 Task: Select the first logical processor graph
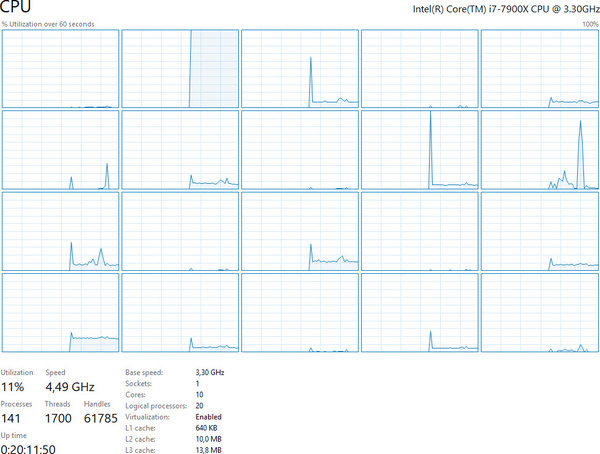coord(60,68)
